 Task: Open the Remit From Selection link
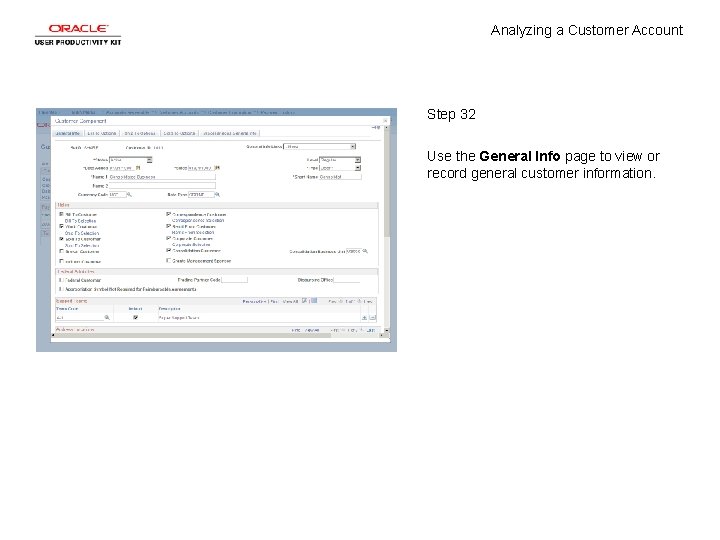tap(193, 232)
